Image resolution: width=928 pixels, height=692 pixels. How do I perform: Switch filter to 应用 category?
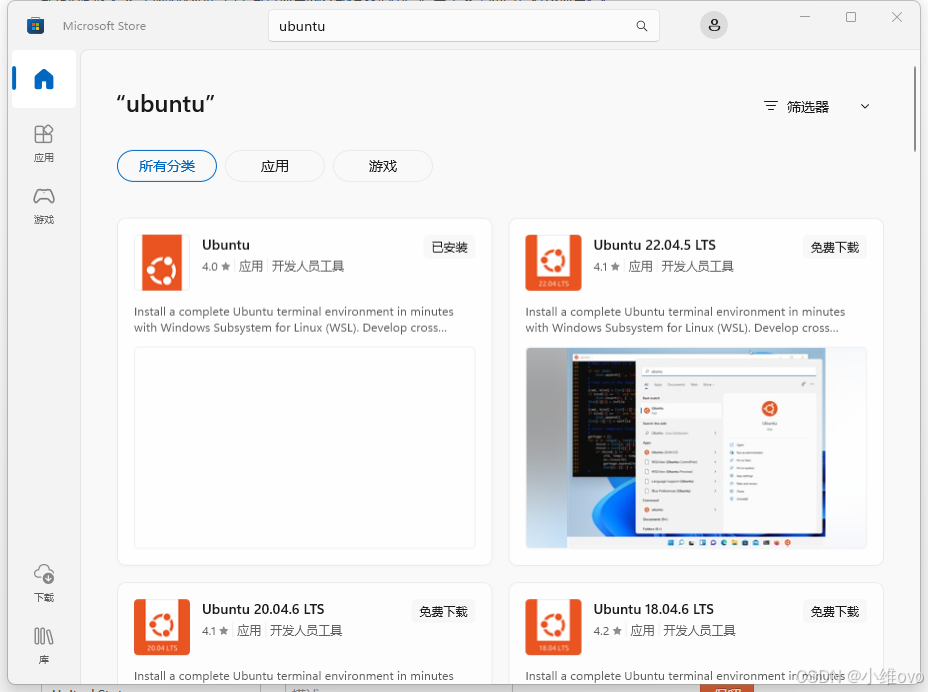click(274, 166)
